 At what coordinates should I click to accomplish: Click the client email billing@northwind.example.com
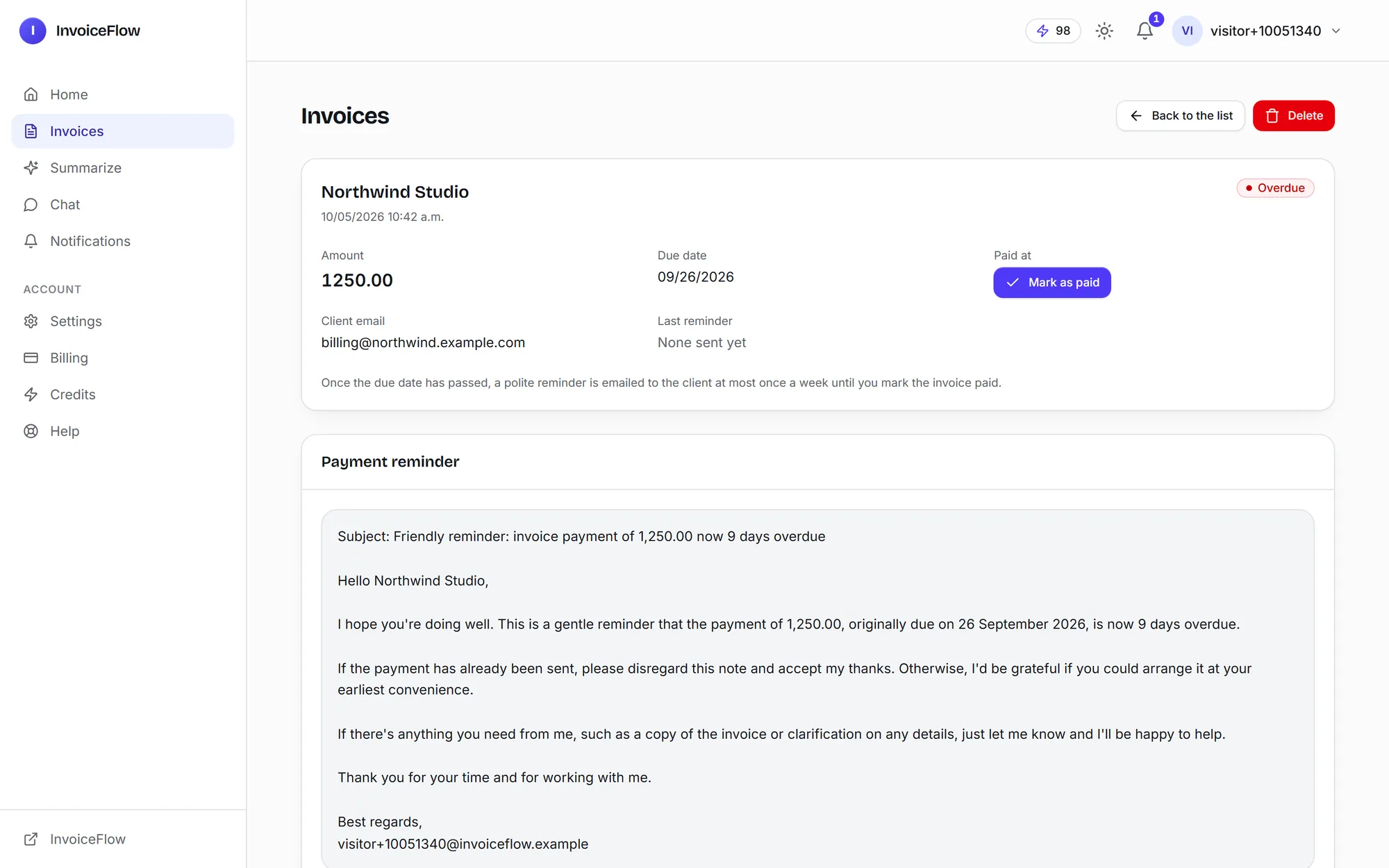pyautogui.click(x=423, y=342)
